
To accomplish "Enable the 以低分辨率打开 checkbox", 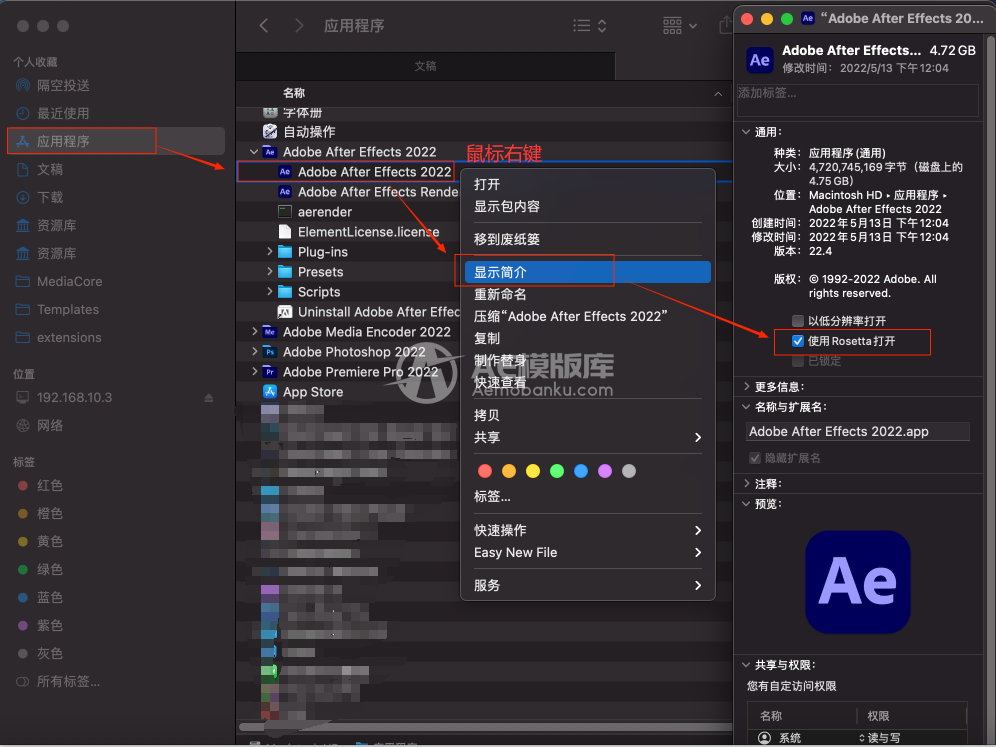I will click(x=797, y=321).
